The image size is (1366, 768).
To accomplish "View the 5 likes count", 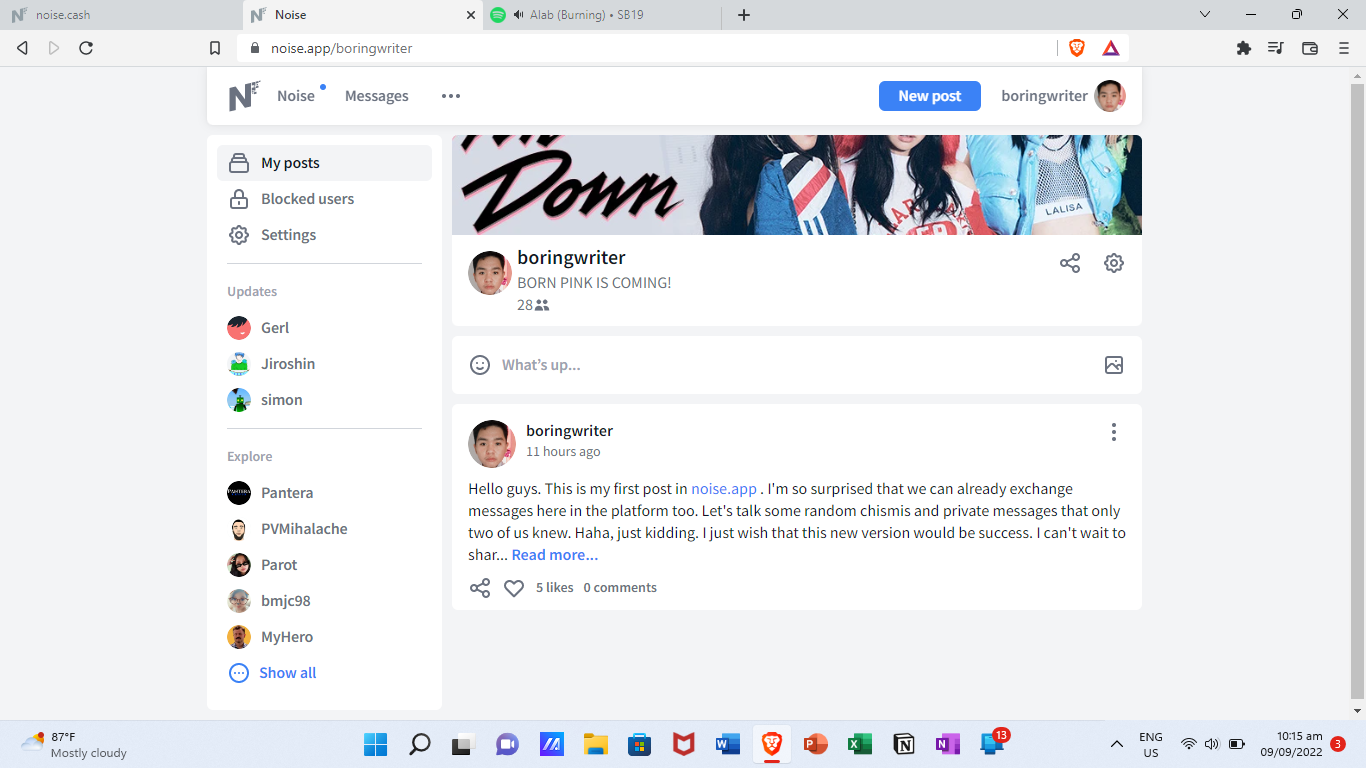I will (555, 588).
